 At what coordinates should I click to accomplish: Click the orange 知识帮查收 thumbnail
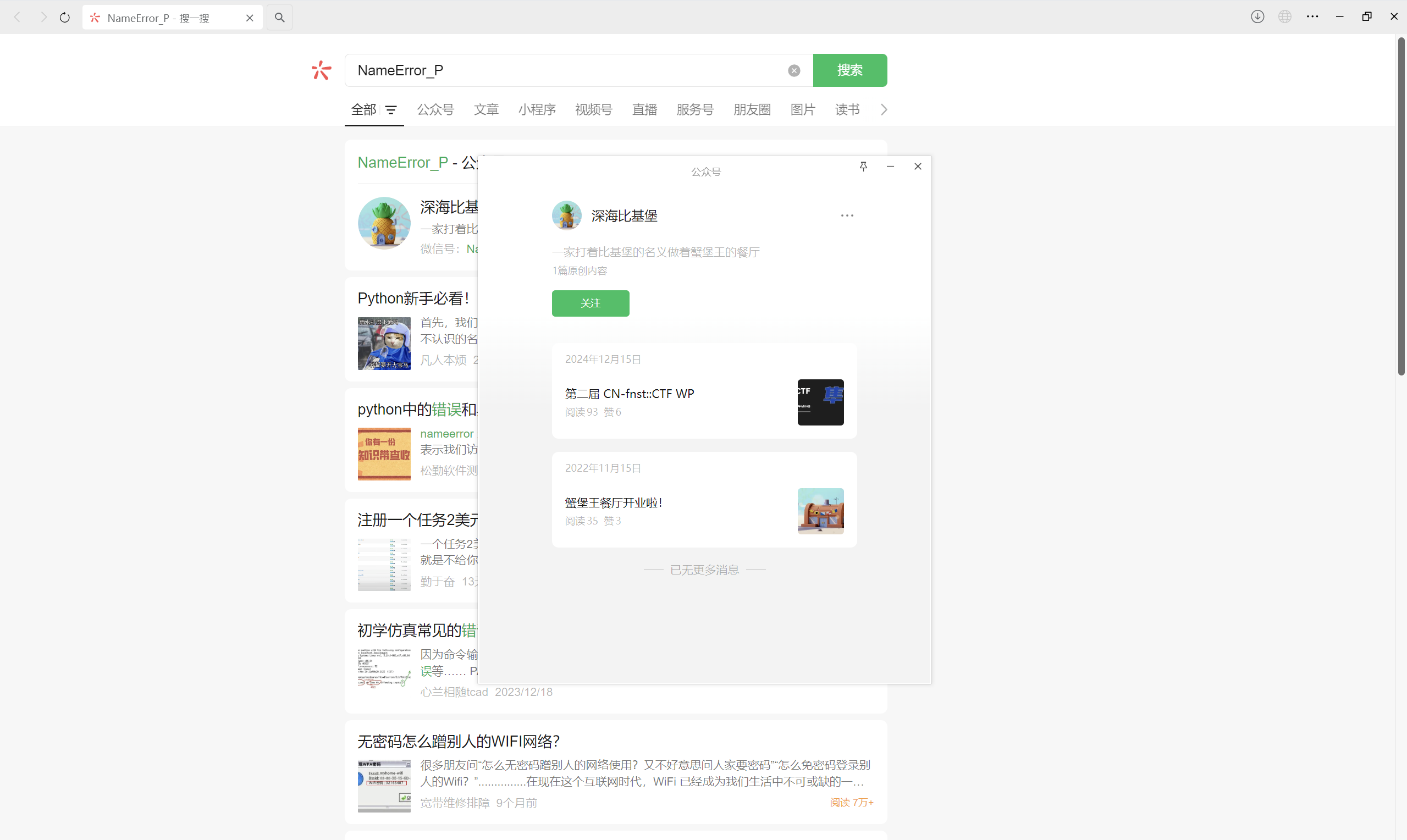tap(384, 454)
